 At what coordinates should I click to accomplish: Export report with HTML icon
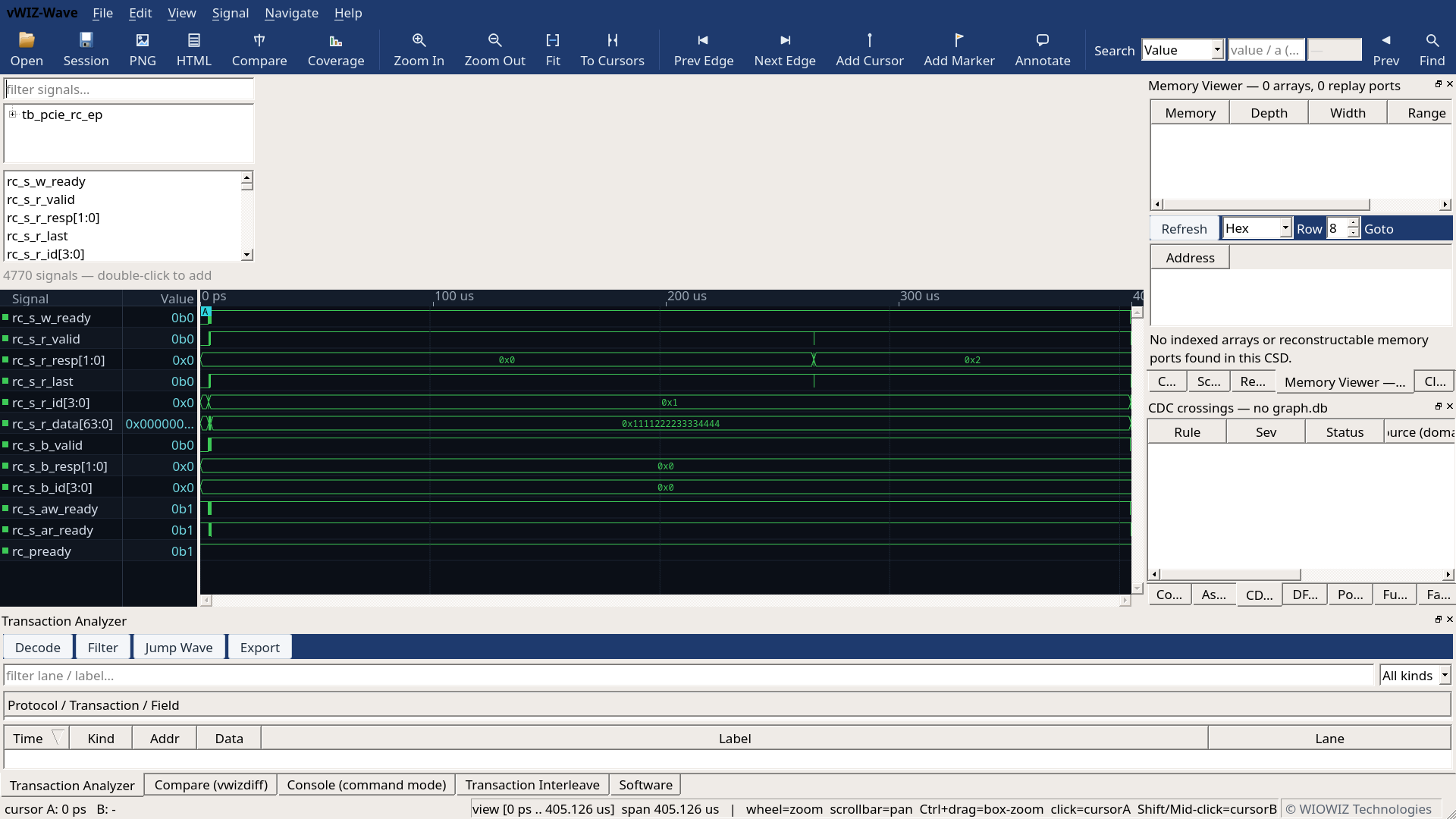pos(194,49)
